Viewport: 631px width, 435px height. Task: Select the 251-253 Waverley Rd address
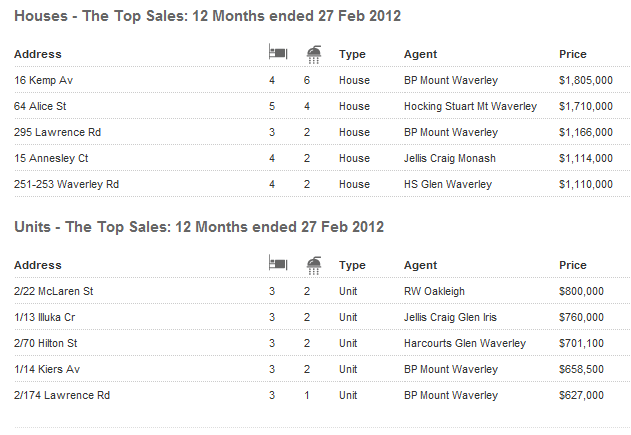point(66,184)
